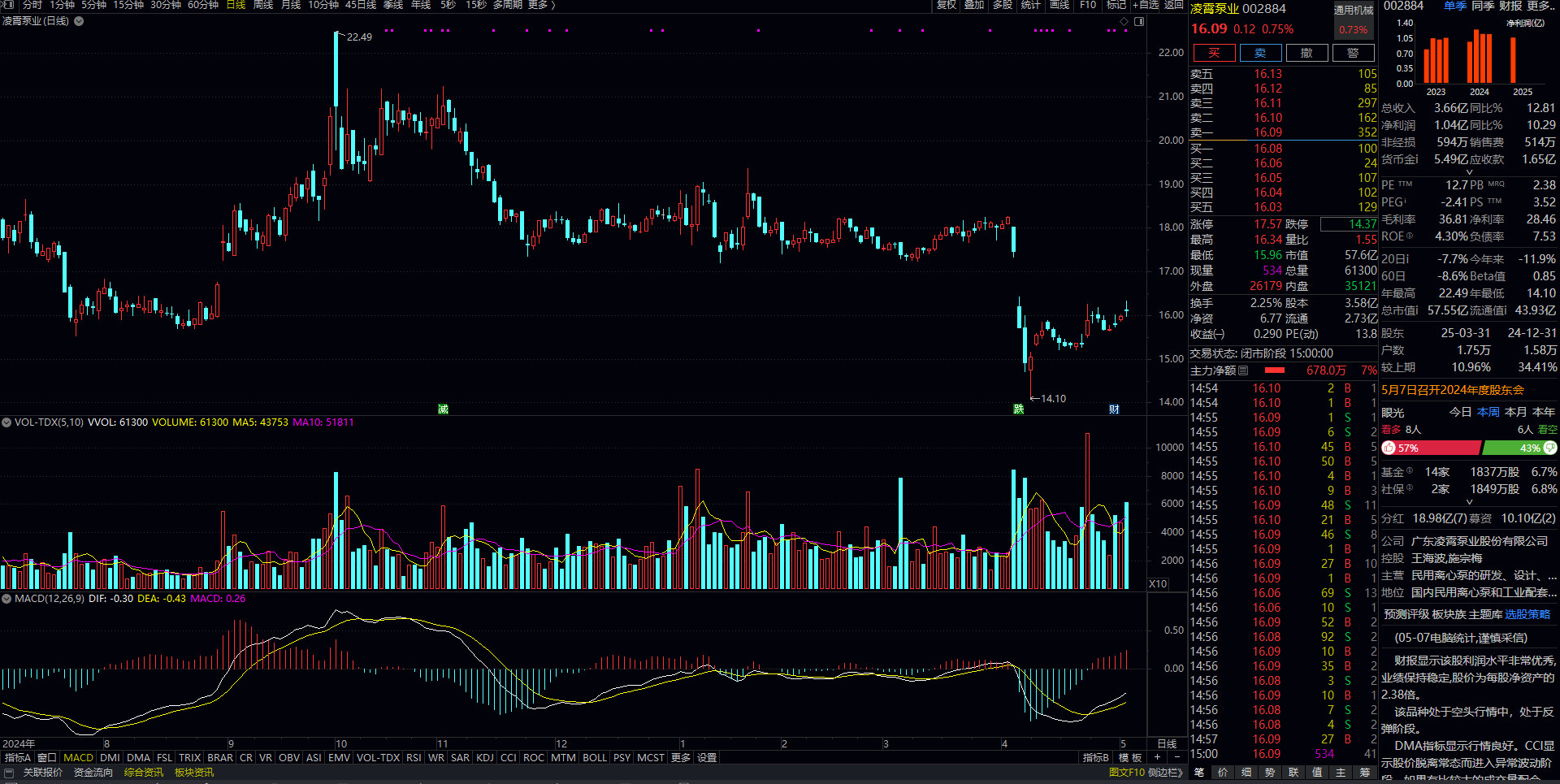Select the 月线 monthly period tab
The image size is (1560, 784).
[x=290, y=5]
